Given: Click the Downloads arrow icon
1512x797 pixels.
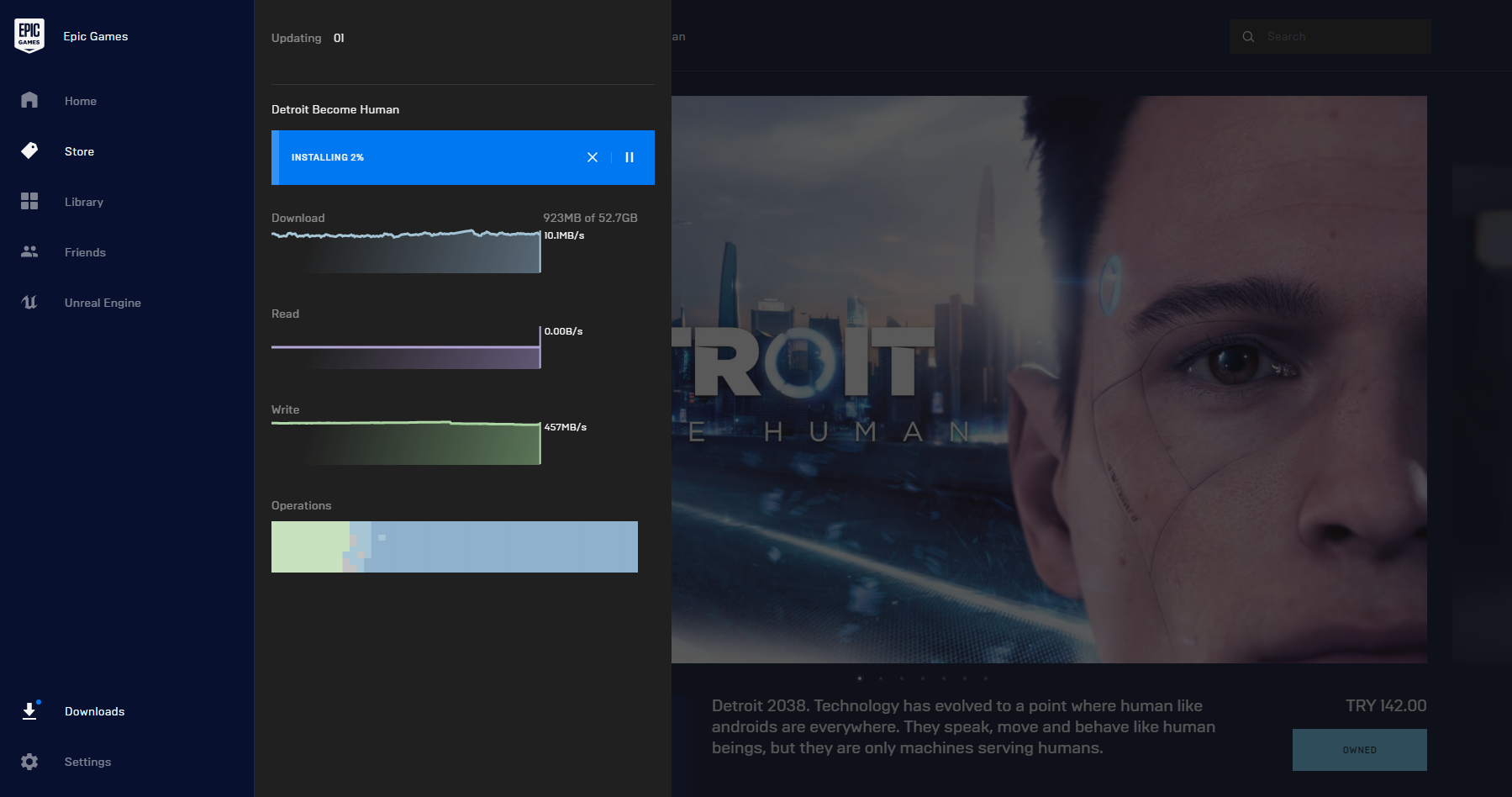Looking at the screenshot, I should [x=29, y=711].
